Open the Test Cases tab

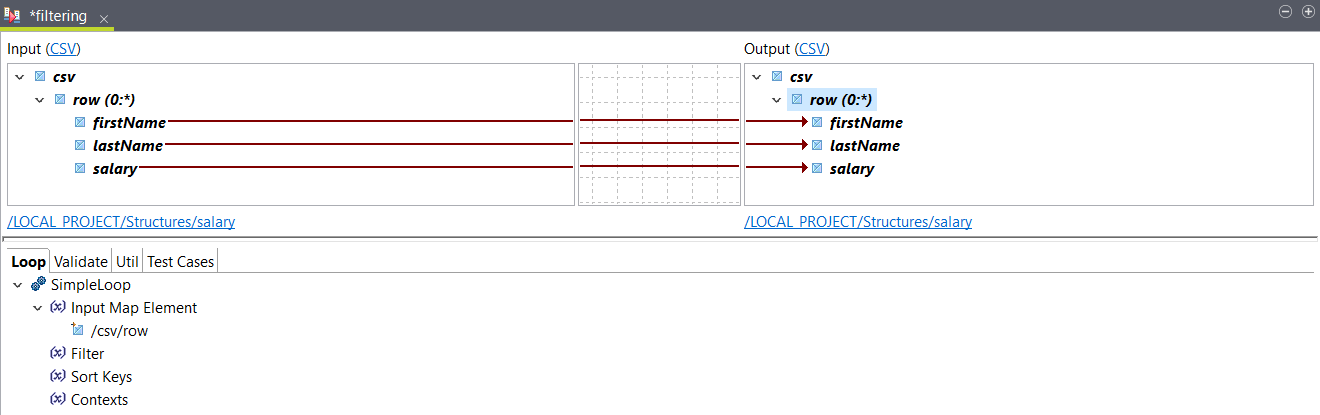(x=181, y=262)
